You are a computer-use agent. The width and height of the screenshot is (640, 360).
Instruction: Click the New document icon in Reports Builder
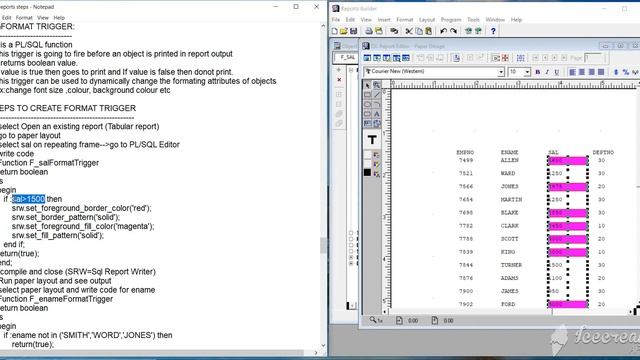(335, 31)
